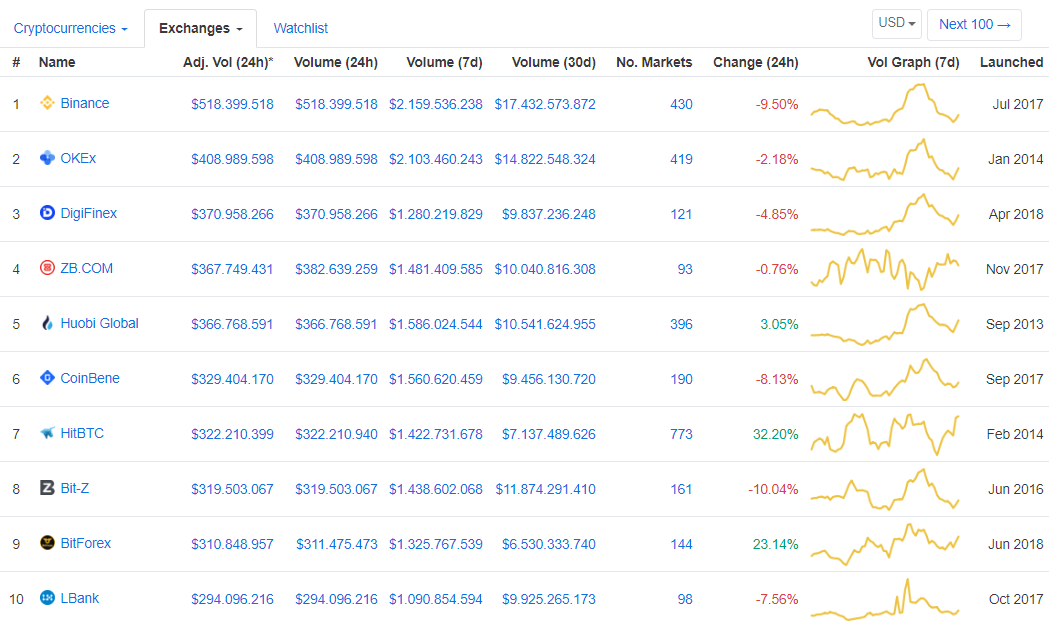View ZB.COM 7-day volume graph
Viewport: 1060px width, 621px height.
pyautogui.click(x=885, y=269)
